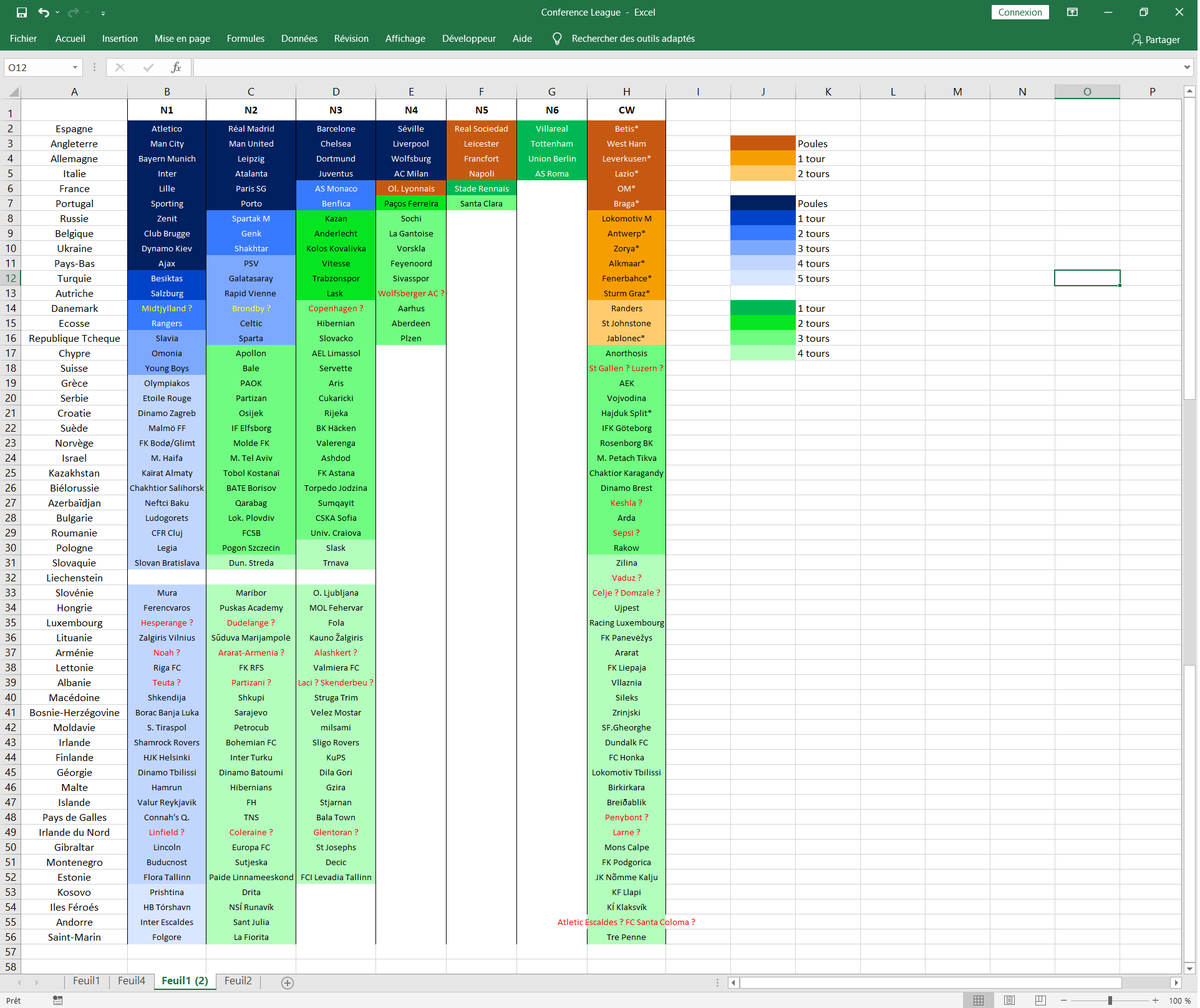Select the Wolfsberger AC ? cell
This screenshot has height=1008, width=1200.
(x=411, y=293)
